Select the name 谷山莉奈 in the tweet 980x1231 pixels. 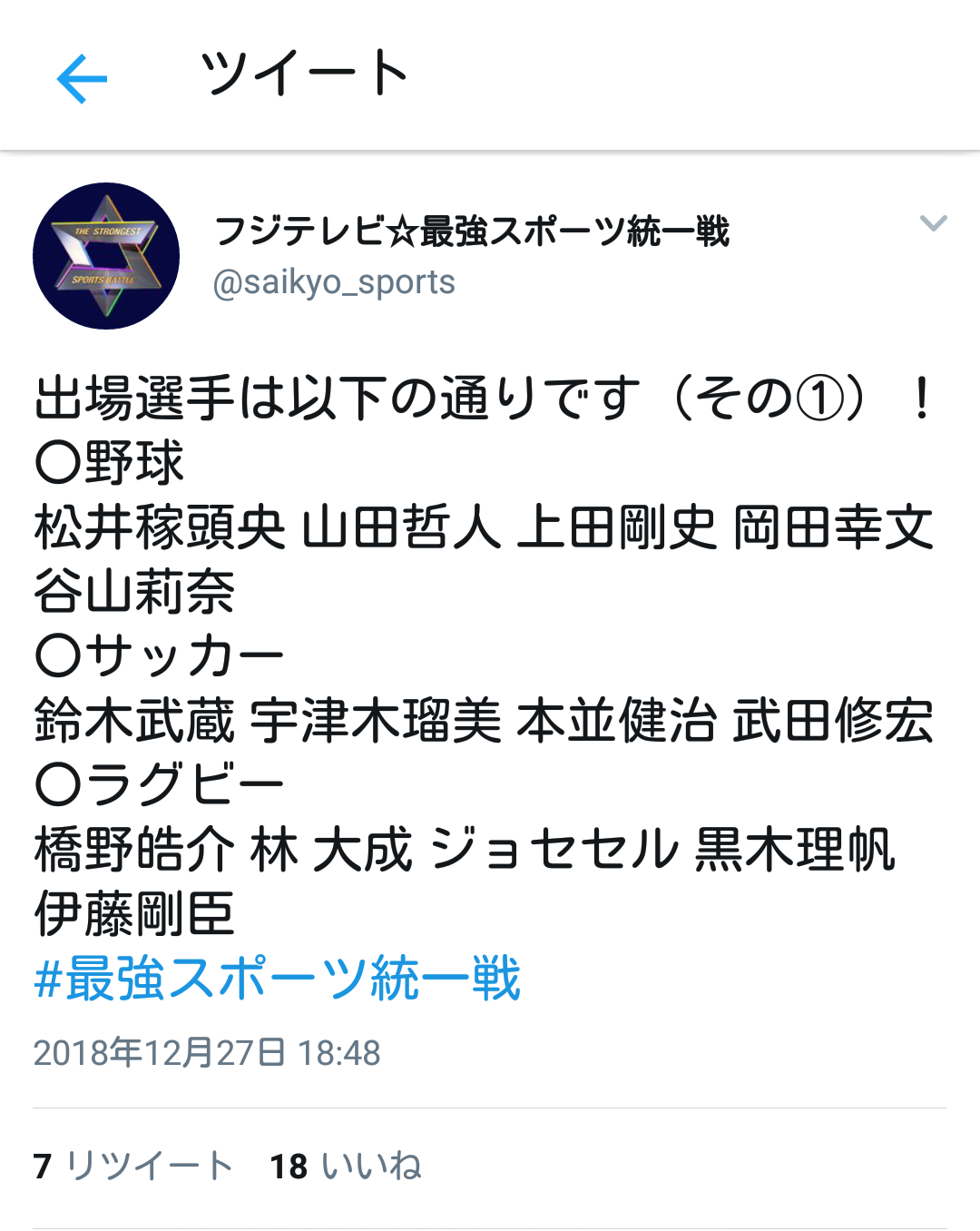(x=134, y=592)
